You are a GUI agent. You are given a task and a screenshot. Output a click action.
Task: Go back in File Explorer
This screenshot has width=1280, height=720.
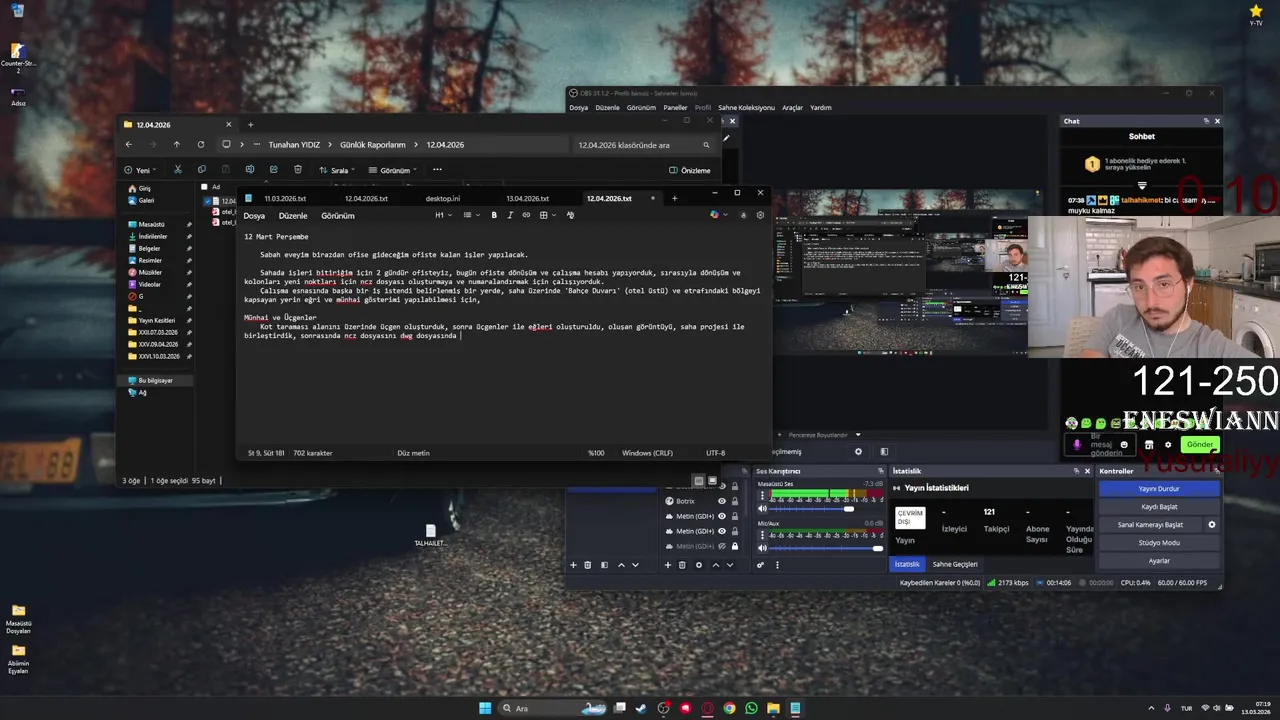coord(129,144)
